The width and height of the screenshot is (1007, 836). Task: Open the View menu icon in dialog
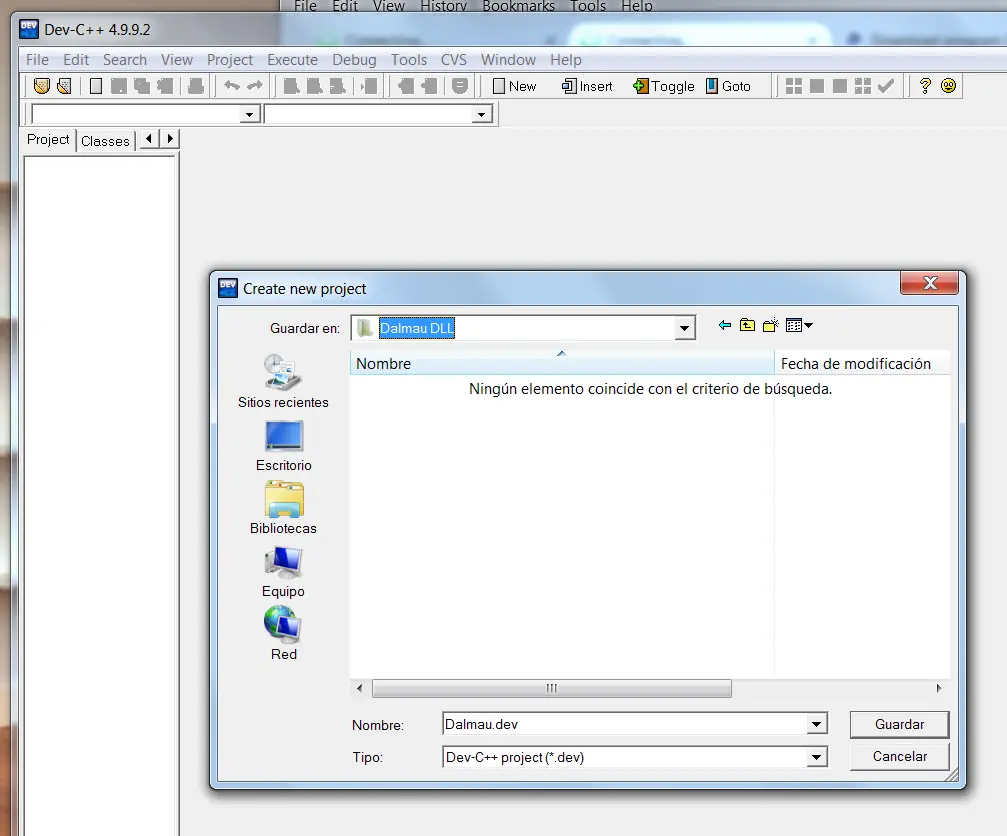(799, 326)
